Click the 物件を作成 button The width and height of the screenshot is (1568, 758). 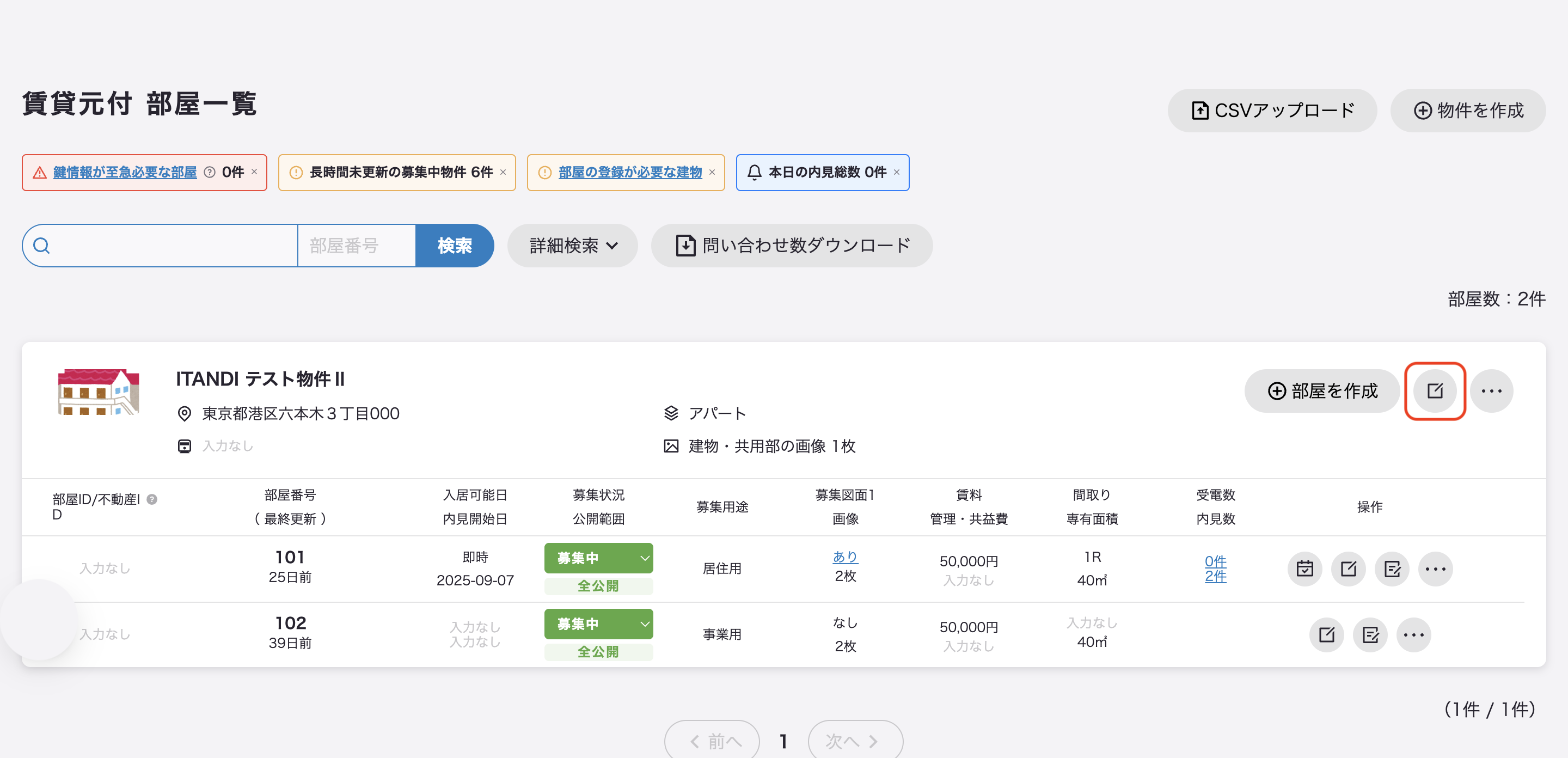[x=1468, y=110]
